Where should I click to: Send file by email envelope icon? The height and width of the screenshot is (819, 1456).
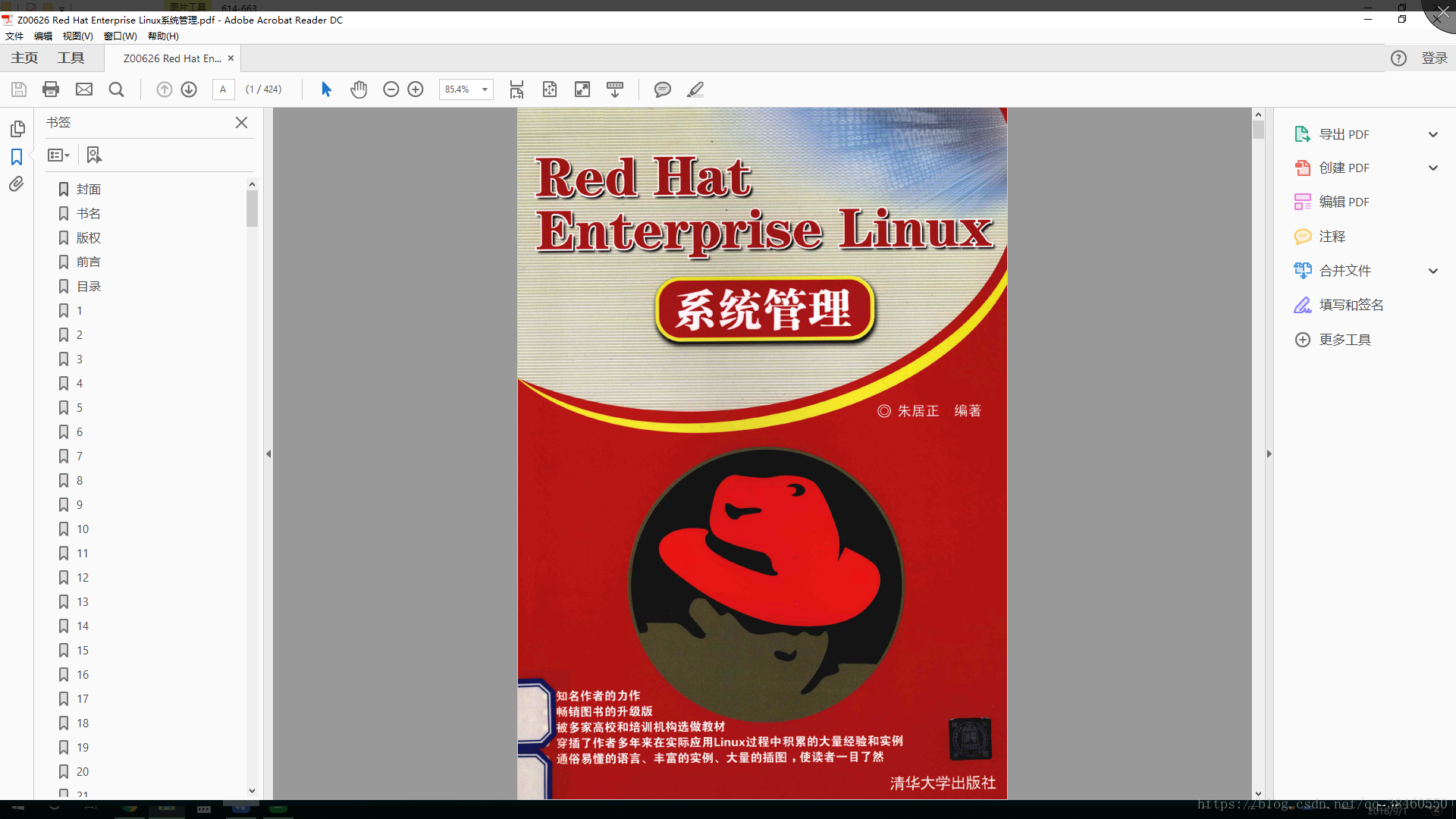84,89
